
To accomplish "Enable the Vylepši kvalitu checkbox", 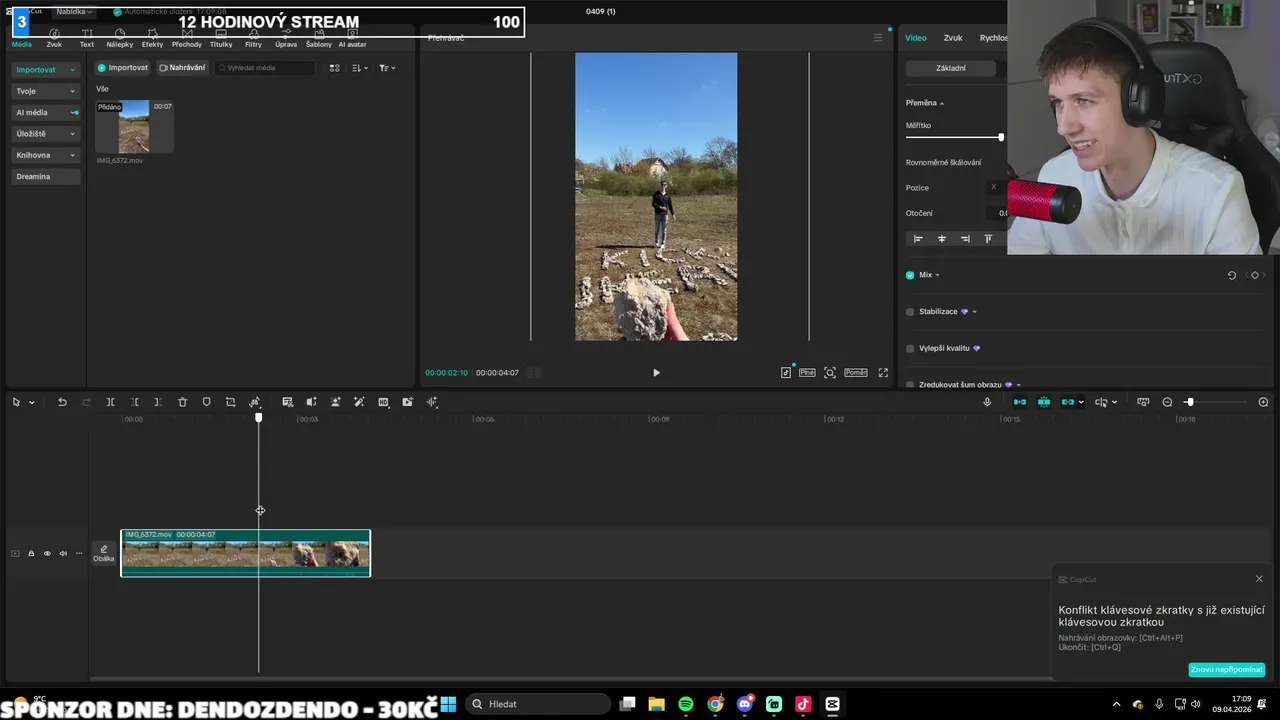I will click(910, 348).
